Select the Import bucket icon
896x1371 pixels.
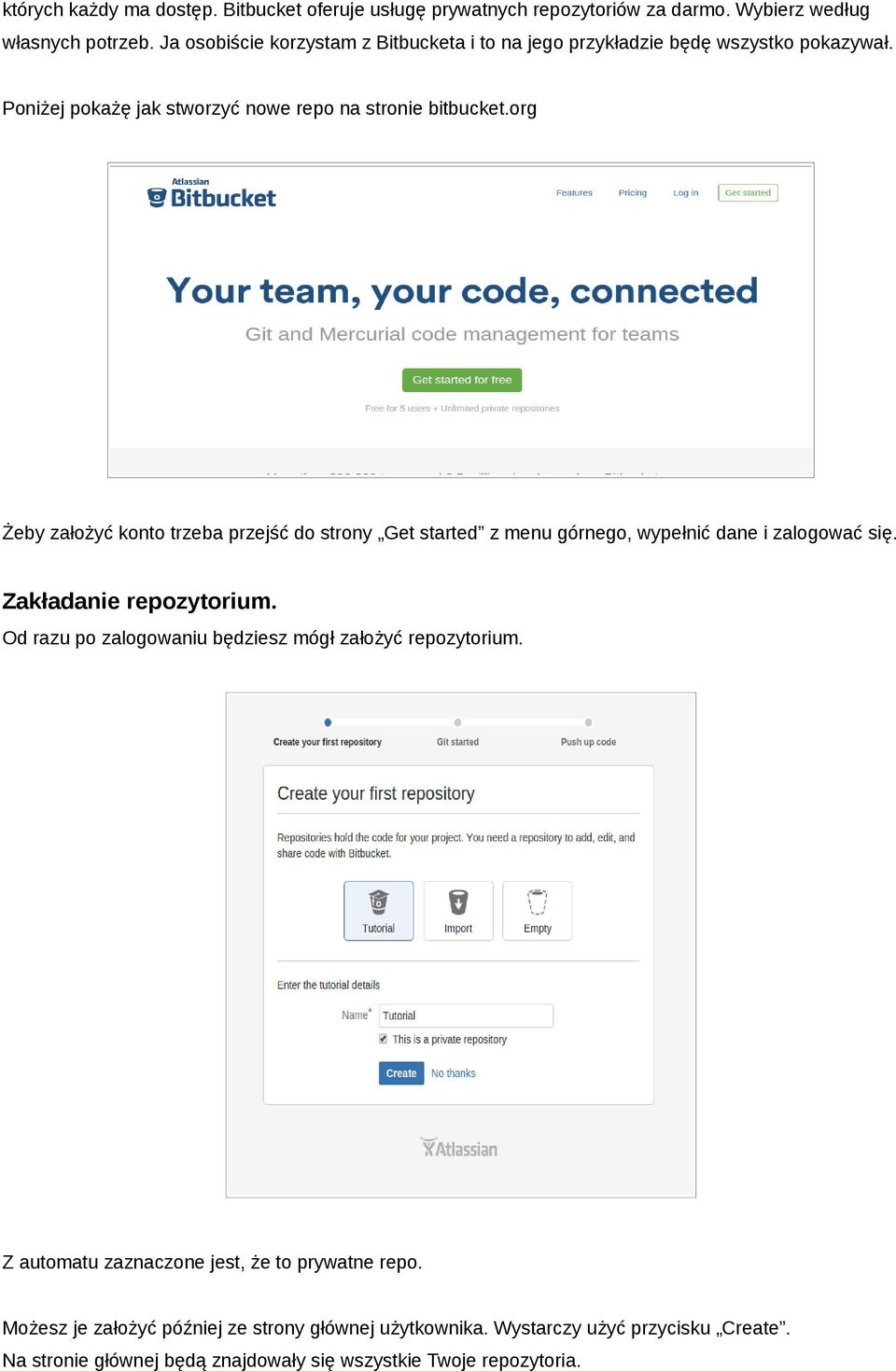tap(458, 902)
